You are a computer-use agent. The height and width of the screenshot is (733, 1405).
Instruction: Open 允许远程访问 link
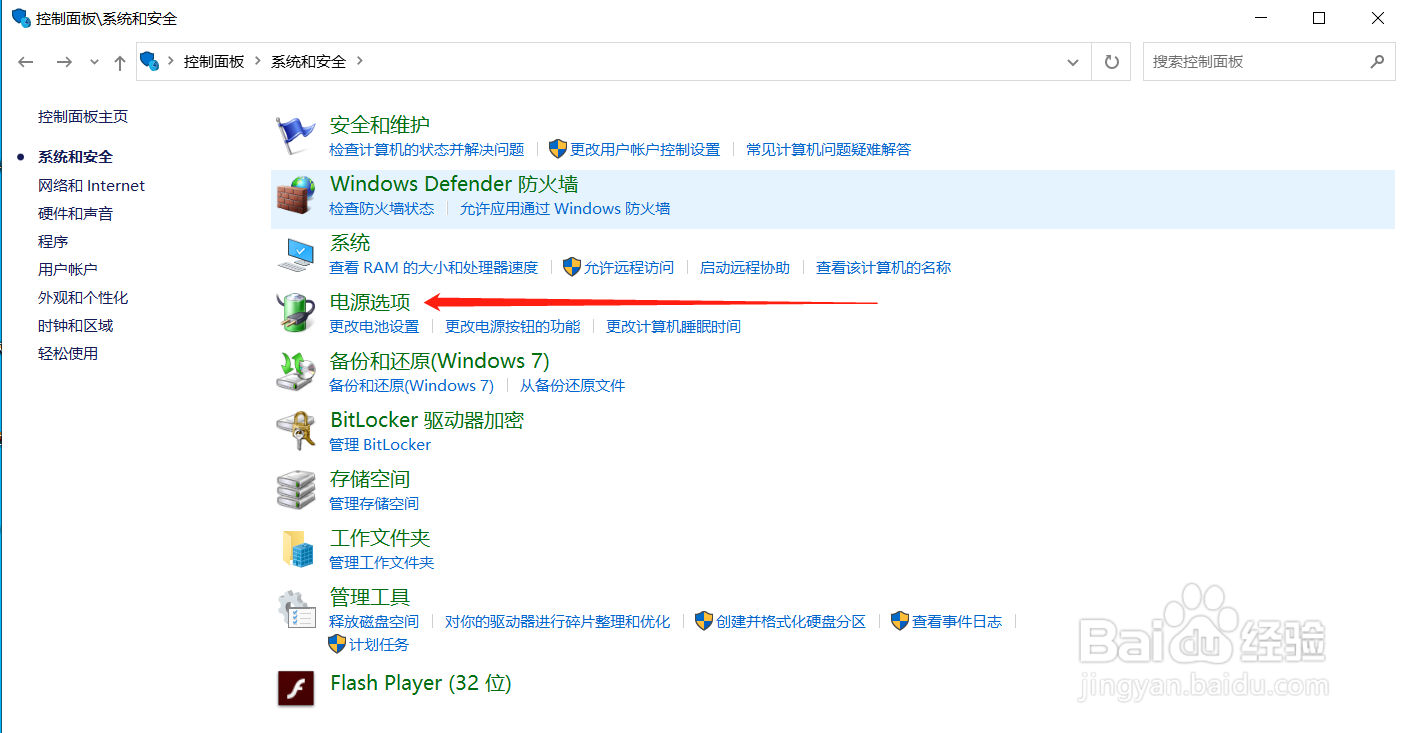tap(629, 268)
